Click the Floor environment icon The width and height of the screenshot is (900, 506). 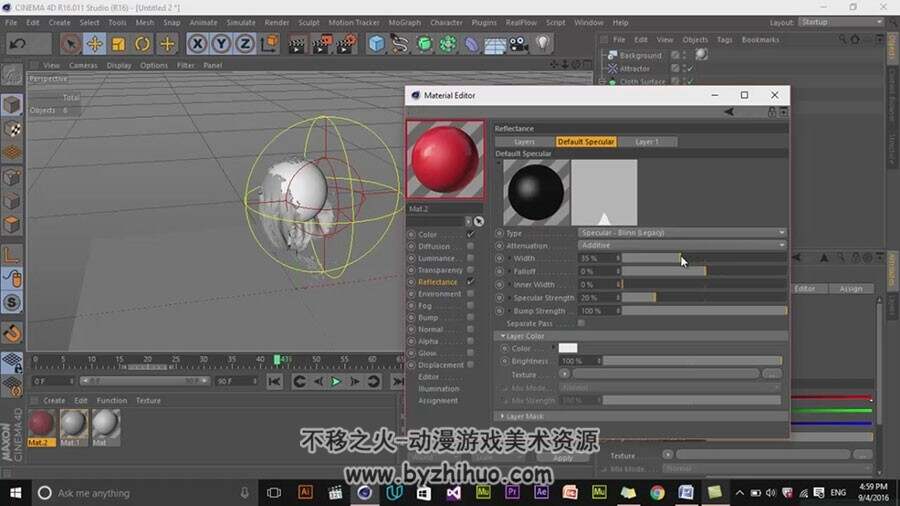coord(495,45)
